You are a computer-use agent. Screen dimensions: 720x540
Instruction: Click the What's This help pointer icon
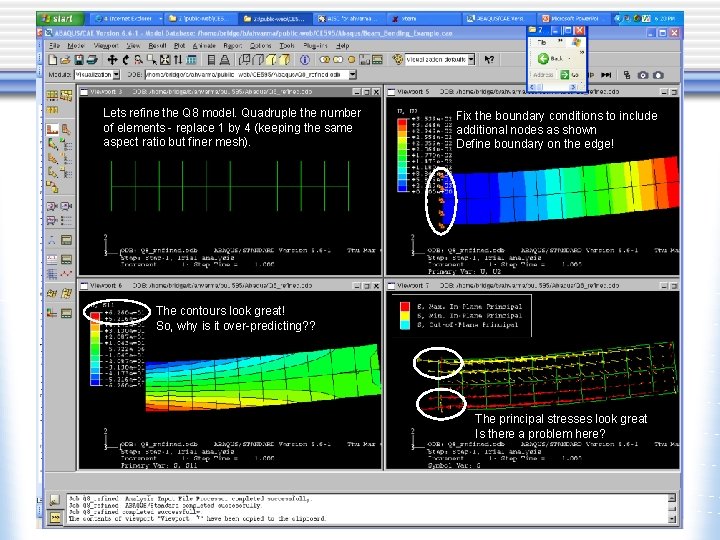coord(489,59)
